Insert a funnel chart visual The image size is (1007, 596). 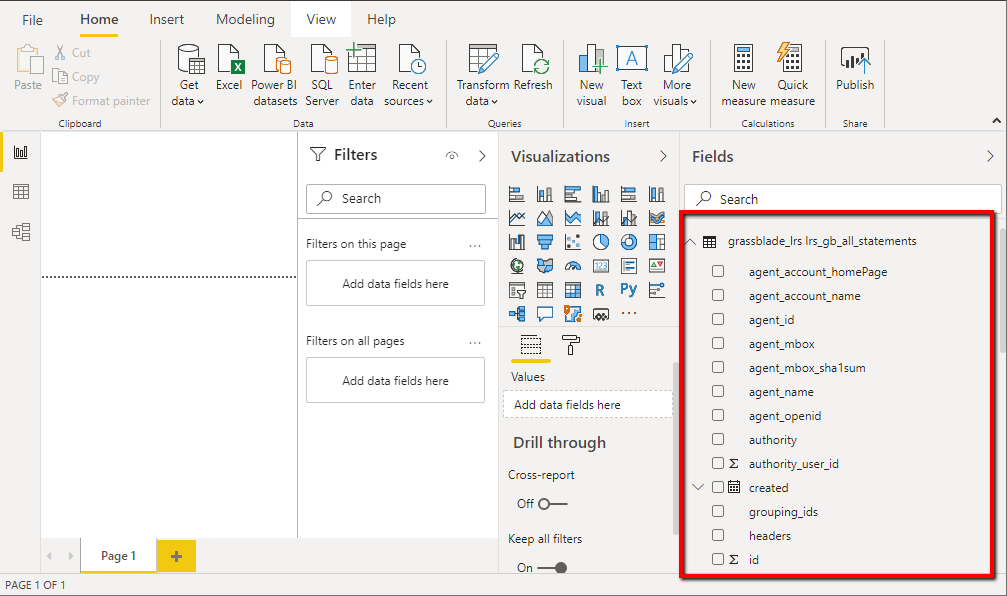click(545, 242)
